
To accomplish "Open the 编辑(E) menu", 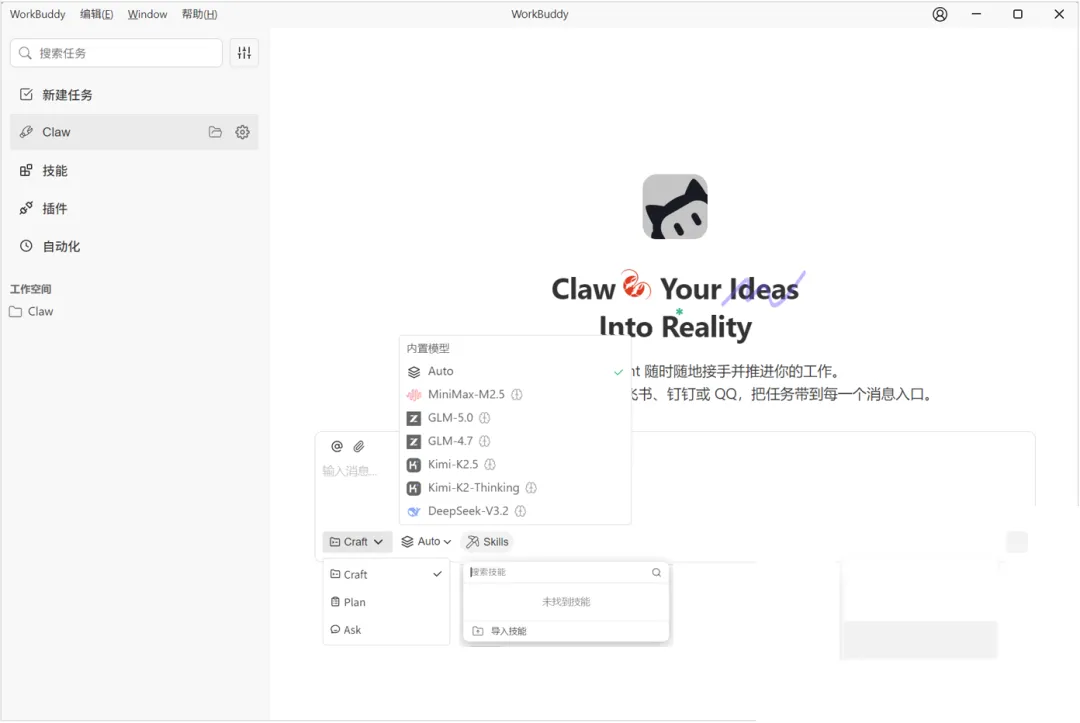I will pyautogui.click(x=96, y=14).
